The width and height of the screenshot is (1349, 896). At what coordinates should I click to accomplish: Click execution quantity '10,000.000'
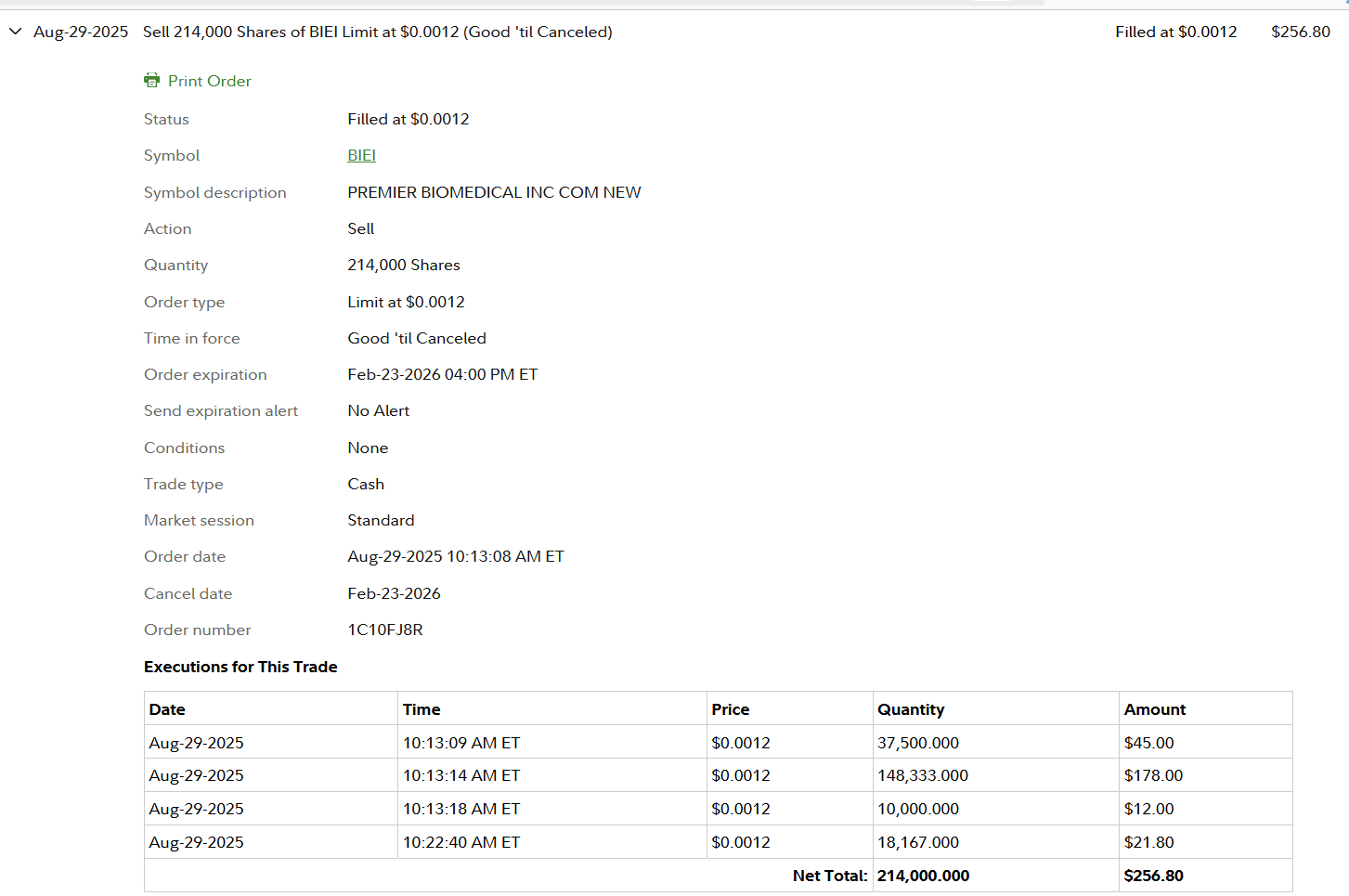[x=918, y=809]
